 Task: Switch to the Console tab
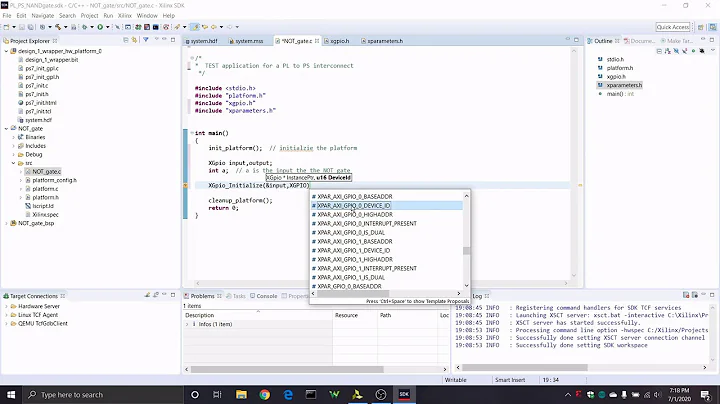click(x=264, y=296)
